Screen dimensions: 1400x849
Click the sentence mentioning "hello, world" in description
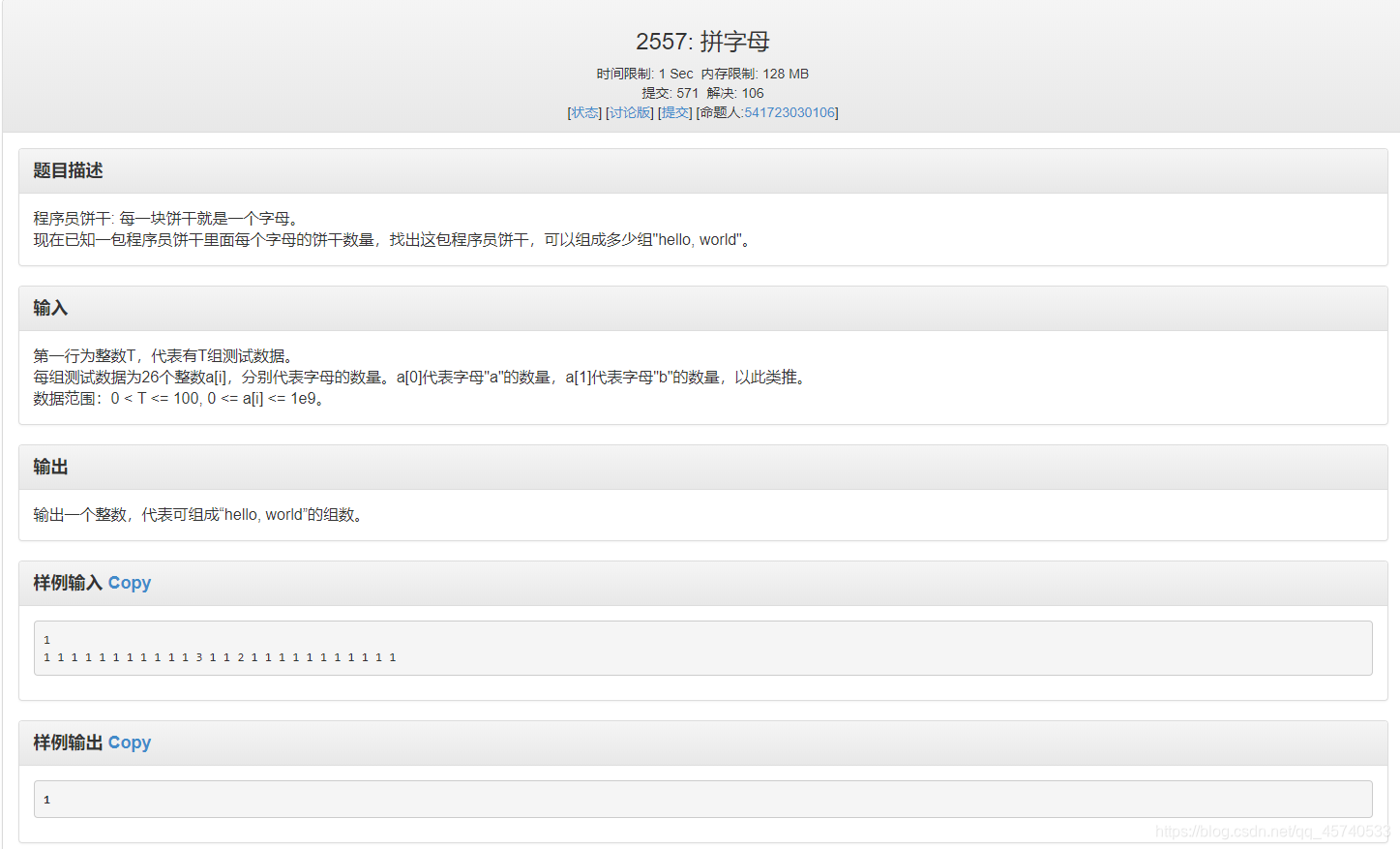coord(395,240)
